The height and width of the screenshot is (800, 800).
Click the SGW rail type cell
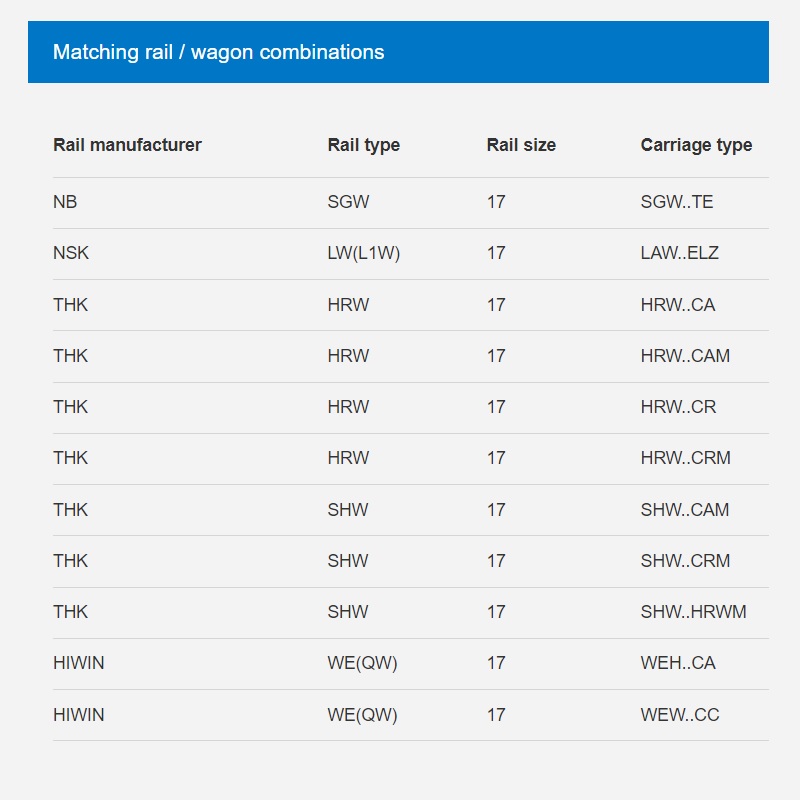[x=348, y=202]
